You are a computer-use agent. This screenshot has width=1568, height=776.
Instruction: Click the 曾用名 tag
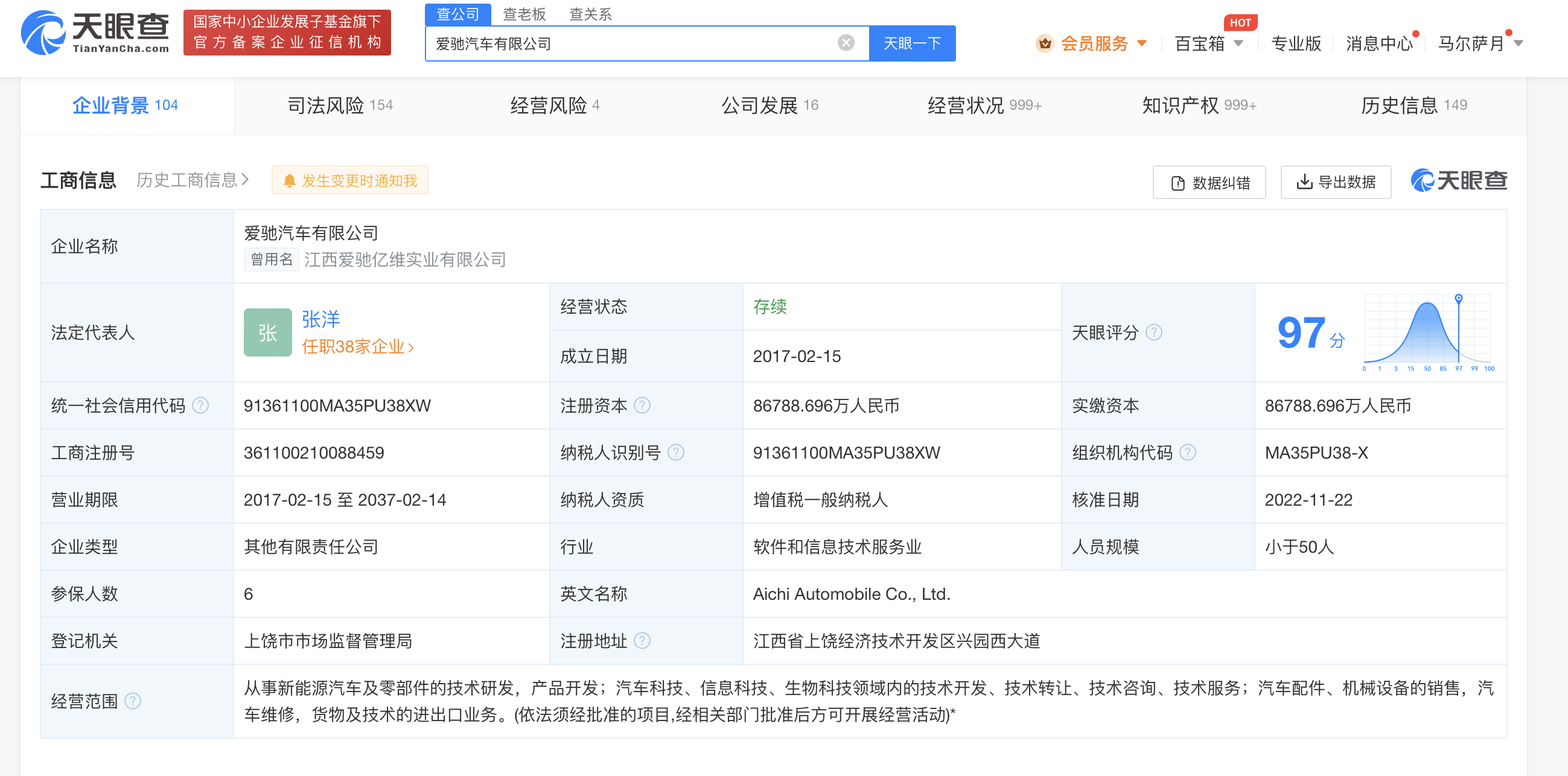click(x=272, y=260)
